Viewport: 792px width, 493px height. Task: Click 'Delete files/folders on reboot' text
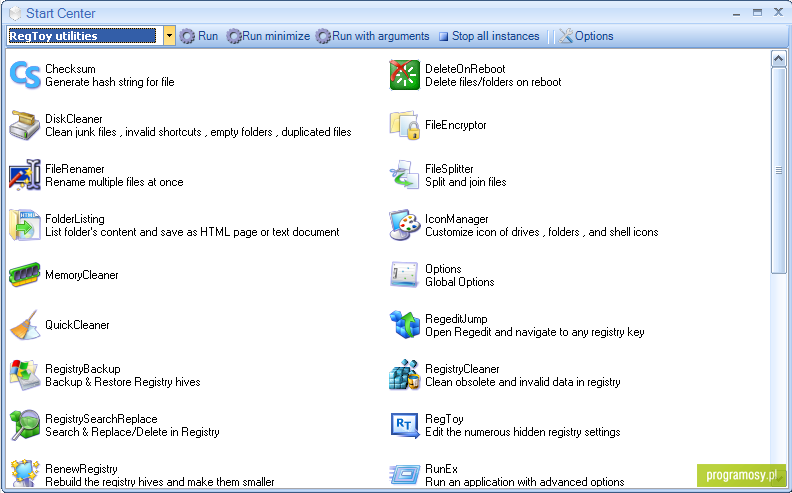493,82
